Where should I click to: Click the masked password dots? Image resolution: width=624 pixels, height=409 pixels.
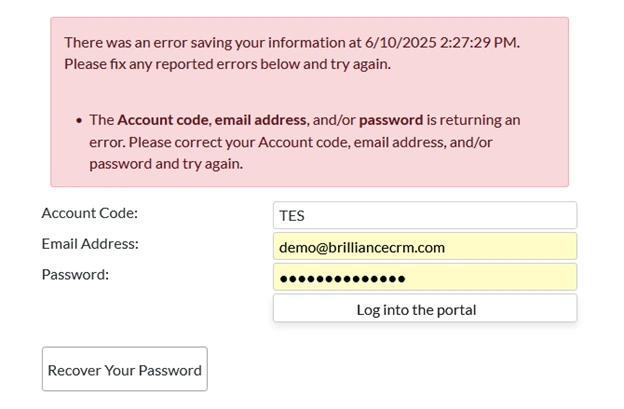tap(342, 278)
